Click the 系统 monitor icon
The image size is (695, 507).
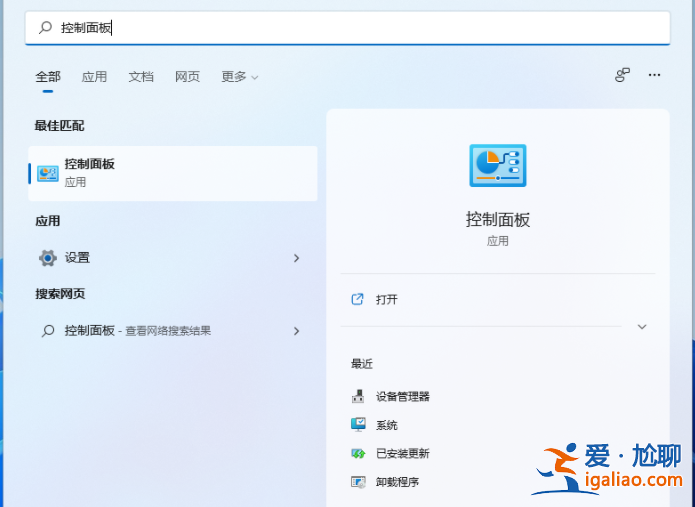point(358,425)
